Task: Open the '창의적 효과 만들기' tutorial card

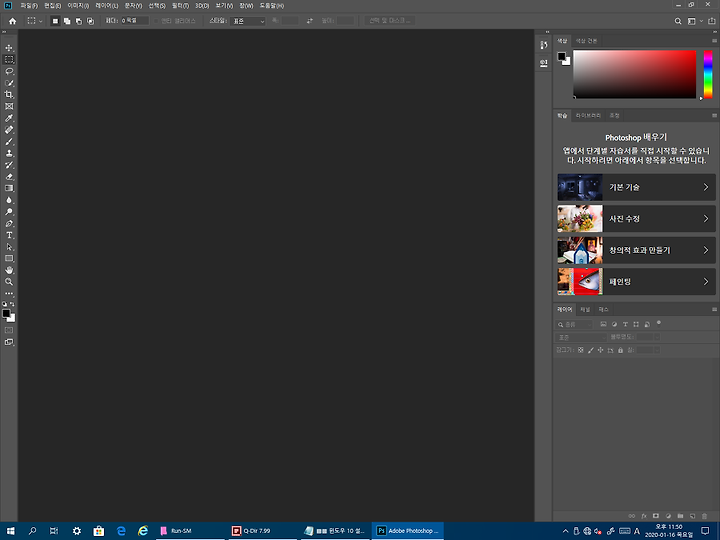Action: 636,250
